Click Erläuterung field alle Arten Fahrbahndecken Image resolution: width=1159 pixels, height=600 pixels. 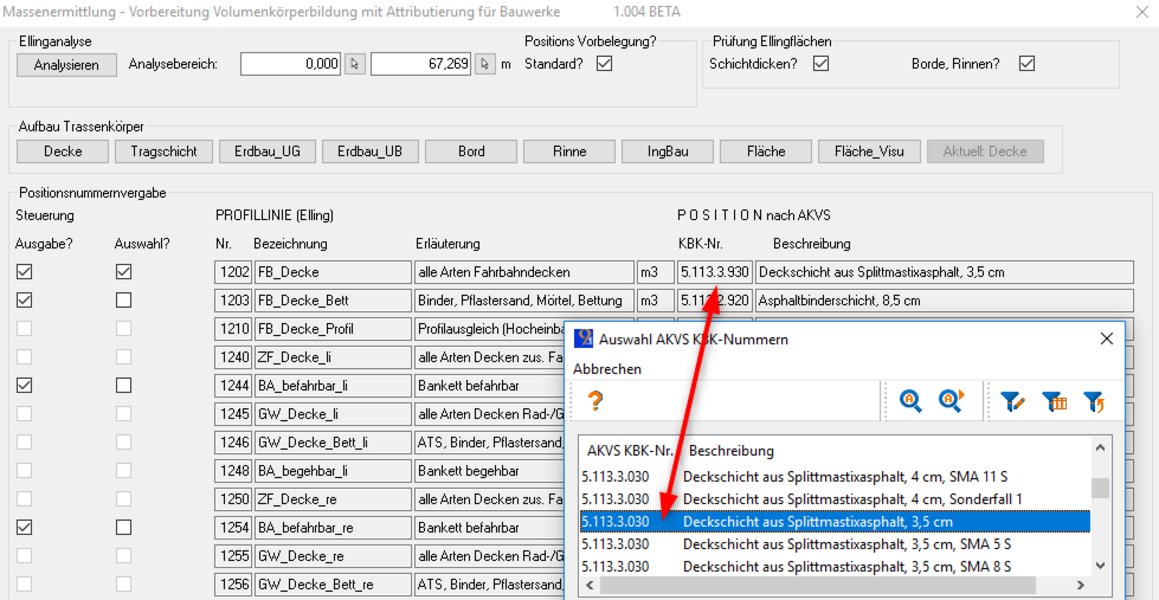tap(524, 272)
